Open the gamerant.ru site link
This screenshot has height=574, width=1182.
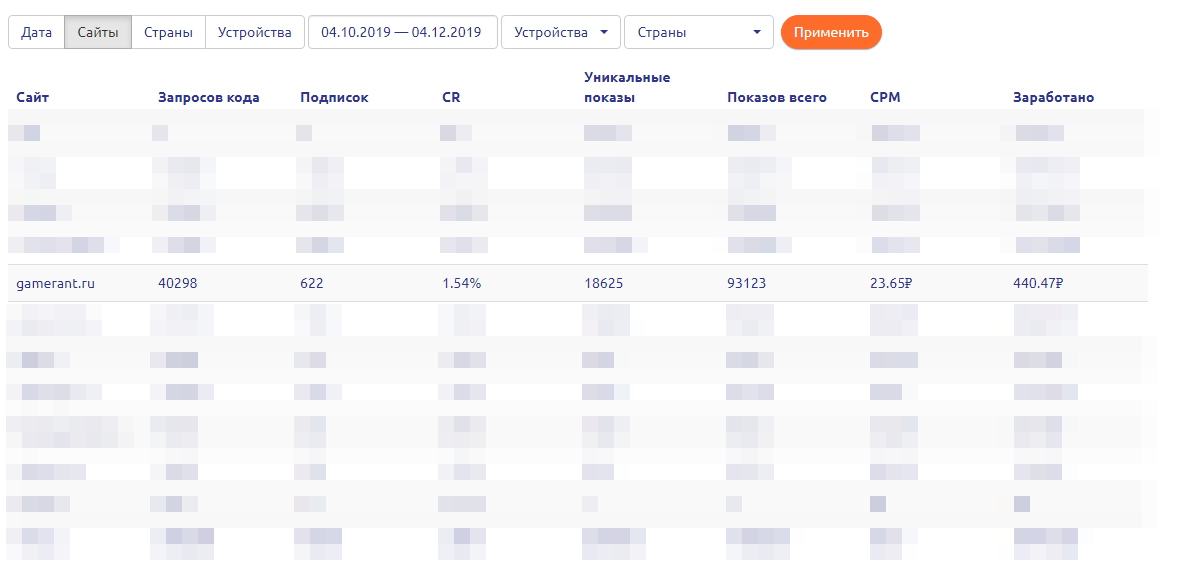pos(55,283)
